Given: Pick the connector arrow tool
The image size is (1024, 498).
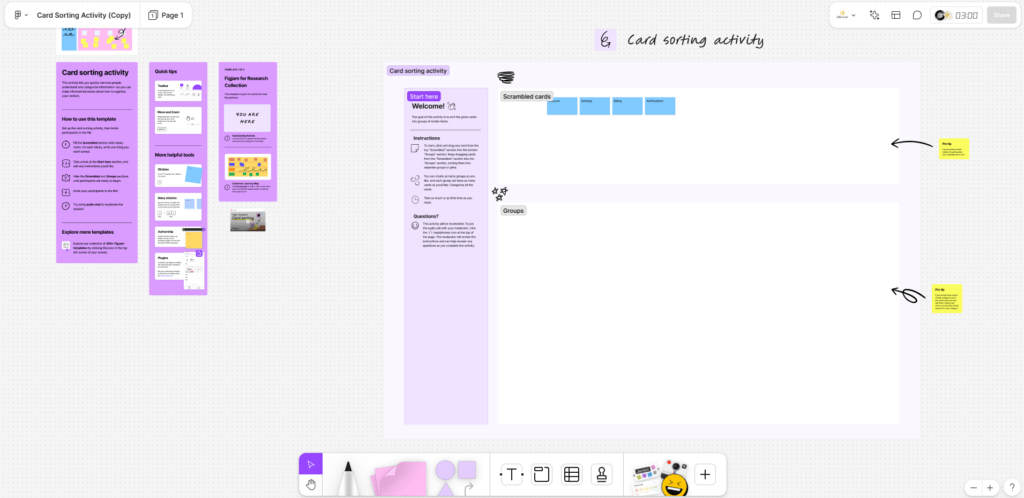Looking at the screenshot, I should (468, 489).
